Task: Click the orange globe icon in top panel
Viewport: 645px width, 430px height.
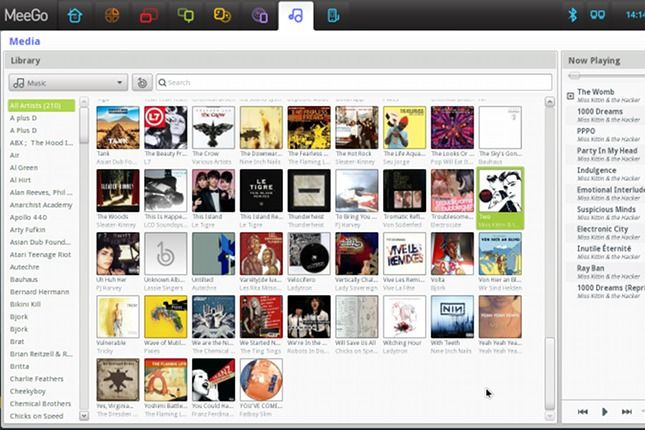Action: 113,15
